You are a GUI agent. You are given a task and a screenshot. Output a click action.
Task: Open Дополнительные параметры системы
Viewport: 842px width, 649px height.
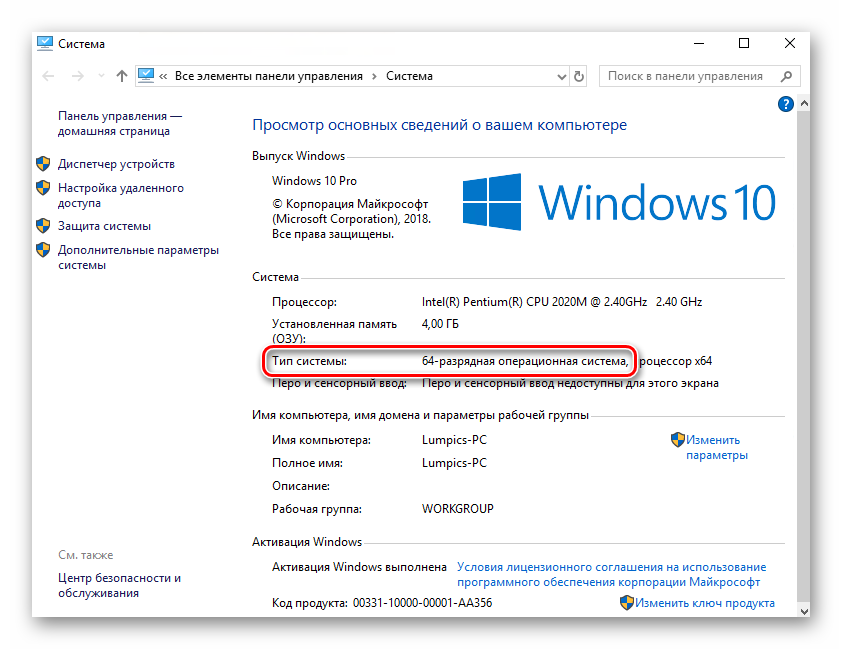tap(137, 257)
